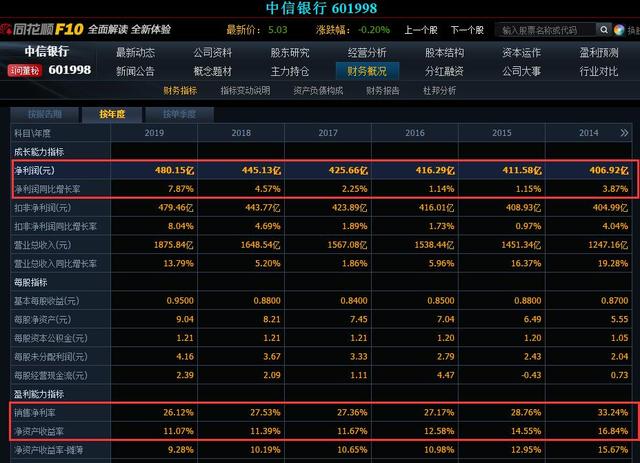Click the 净利润同比增长率 row label

(x=47, y=189)
